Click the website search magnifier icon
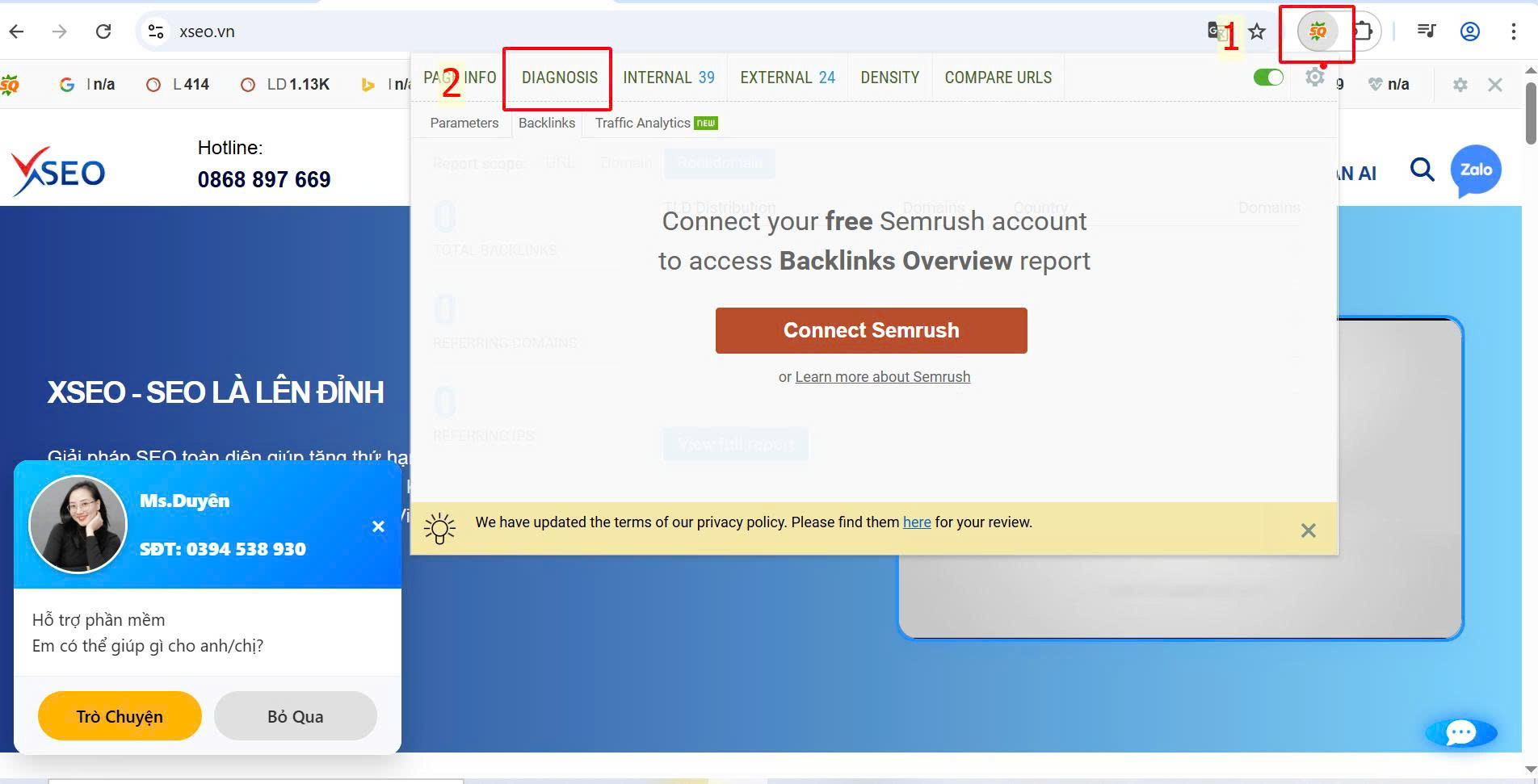The width and height of the screenshot is (1538, 784). point(1422,170)
